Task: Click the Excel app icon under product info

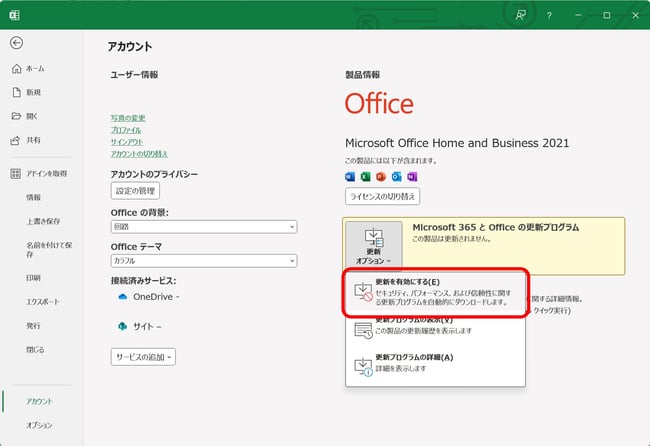Action: (x=365, y=177)
